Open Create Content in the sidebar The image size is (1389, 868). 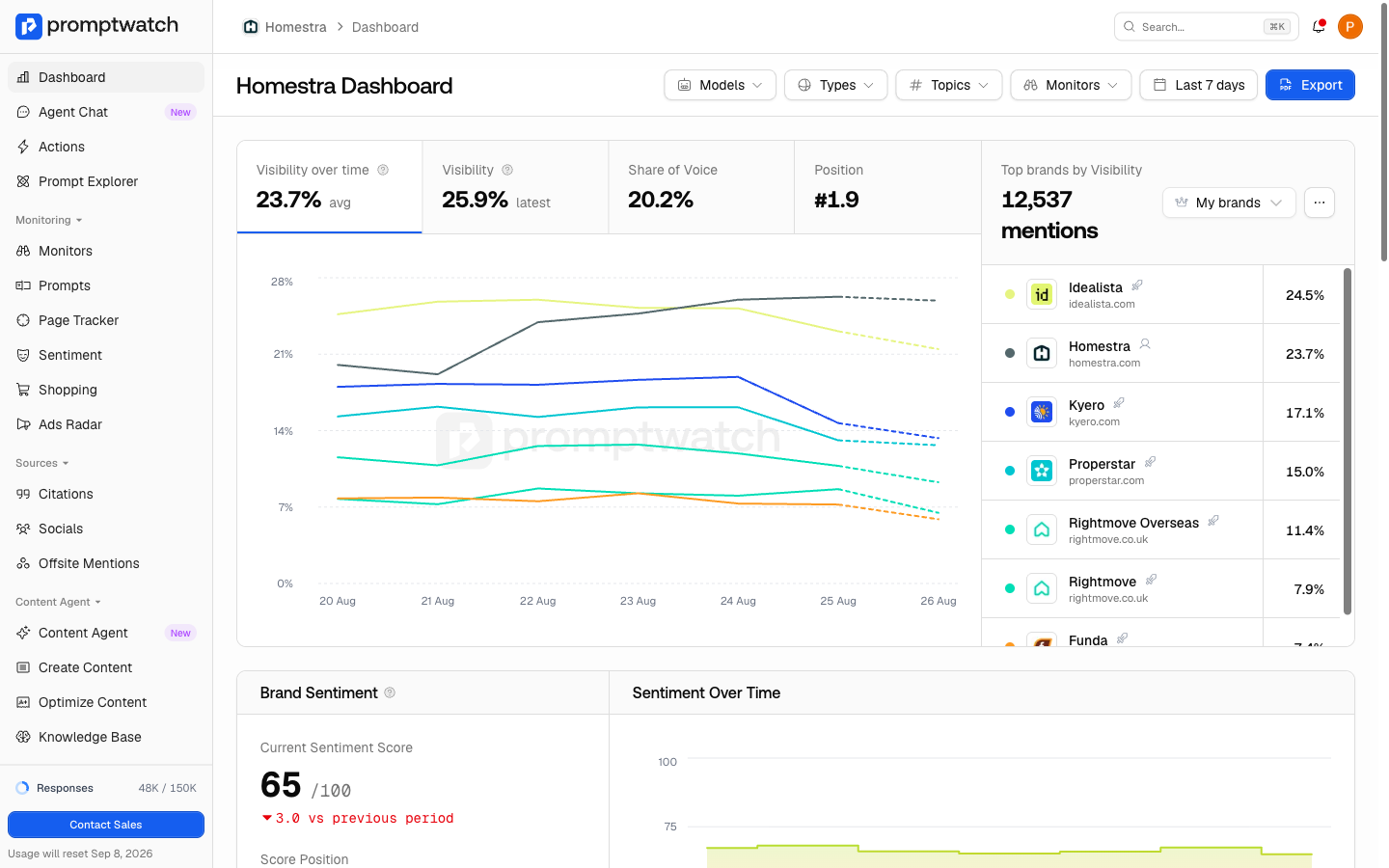tap(106, 667)
